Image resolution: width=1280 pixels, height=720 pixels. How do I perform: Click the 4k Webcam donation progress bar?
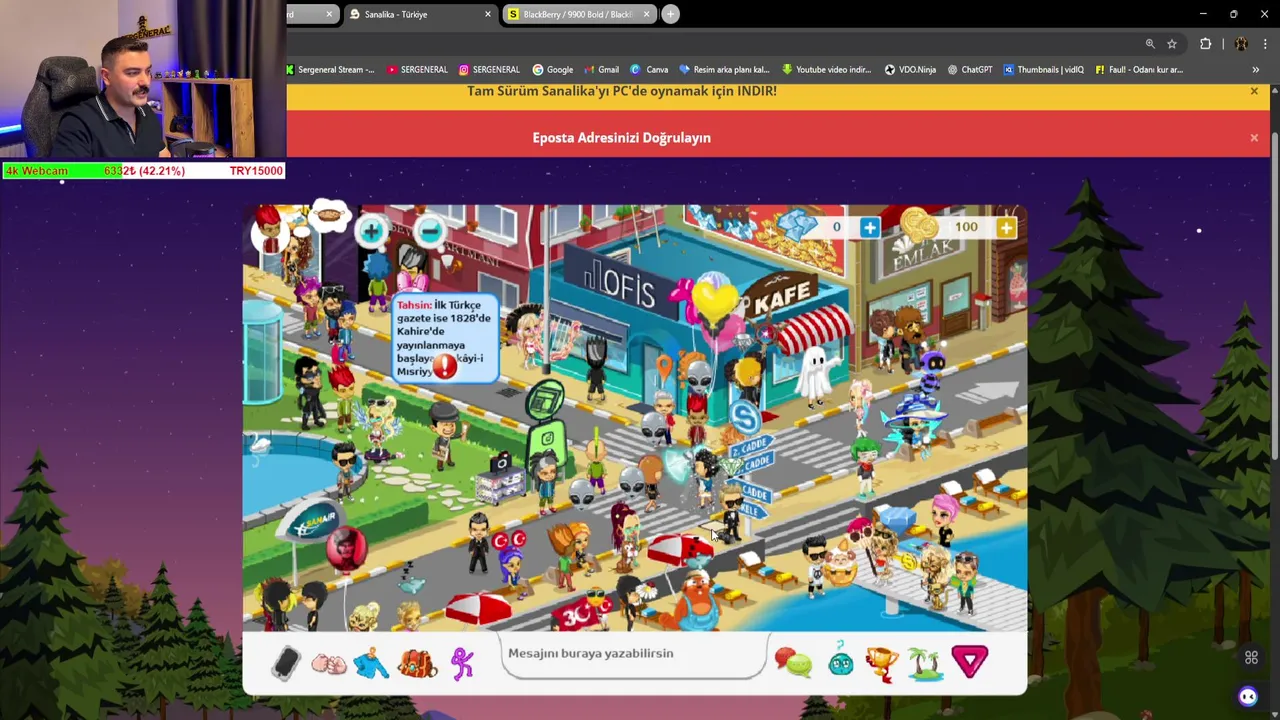coord(144,171)
